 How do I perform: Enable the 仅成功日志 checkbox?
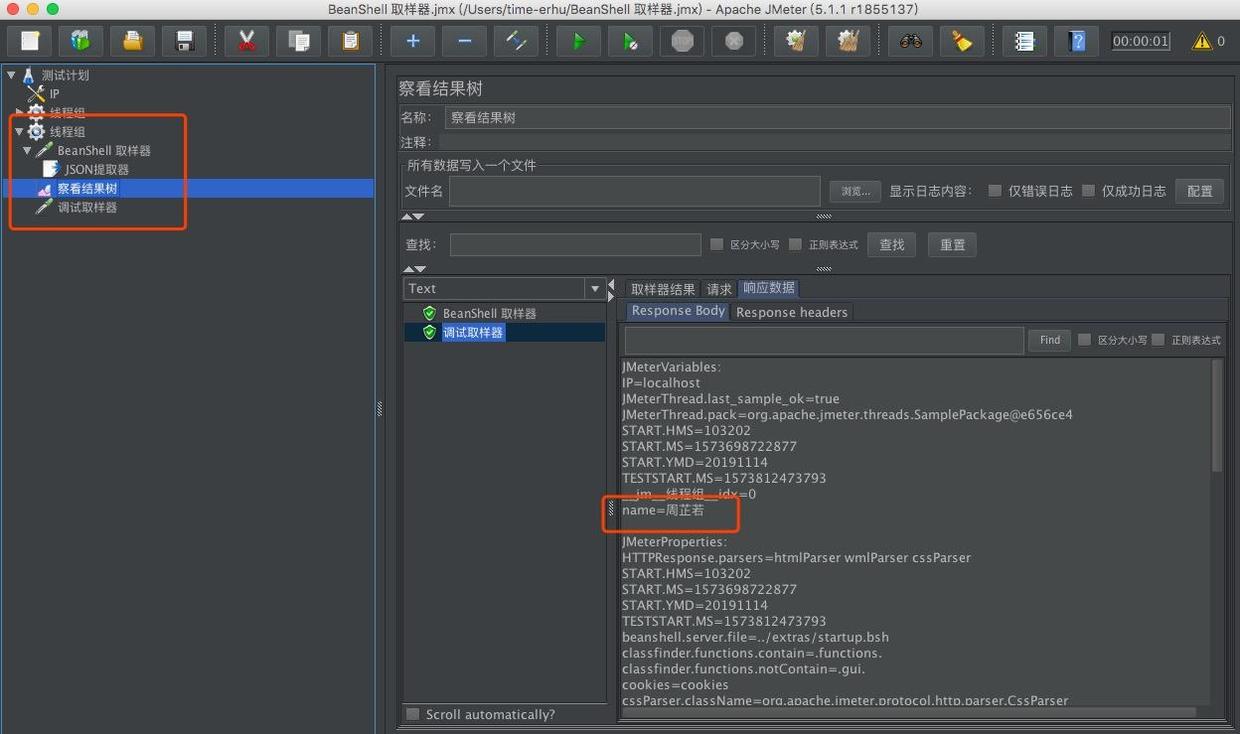[1088, 190]
